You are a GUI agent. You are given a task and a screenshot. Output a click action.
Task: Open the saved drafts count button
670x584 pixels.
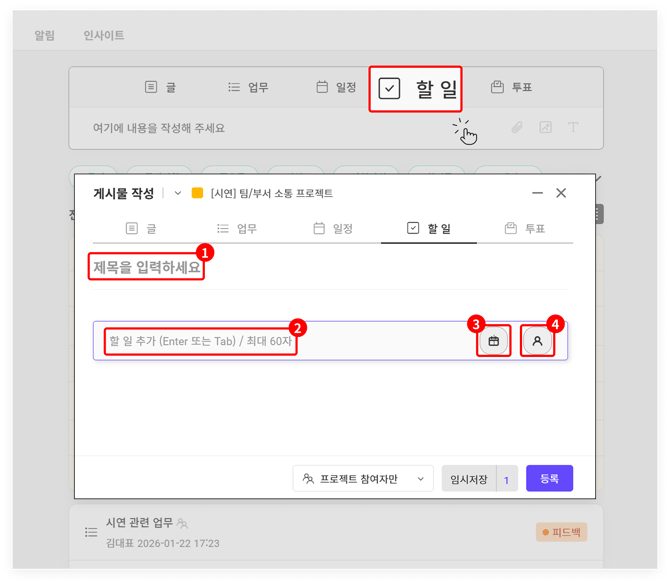pyautogui.click(x=506, y=479)
